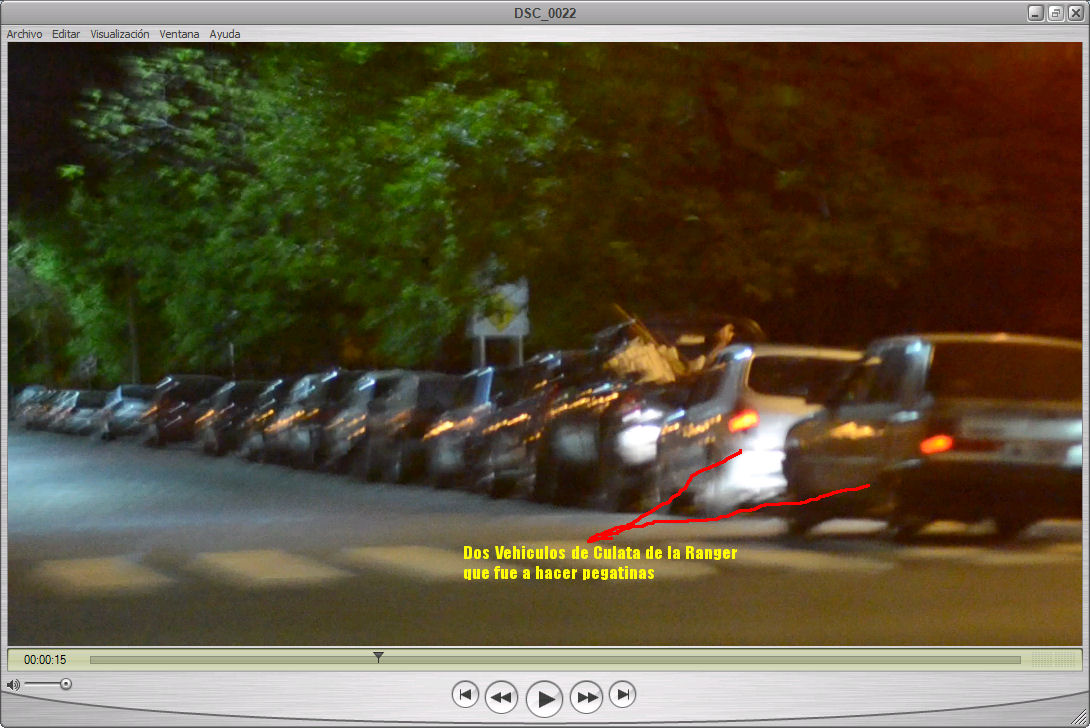Open the Visualización menu

(x=120, y=34)
